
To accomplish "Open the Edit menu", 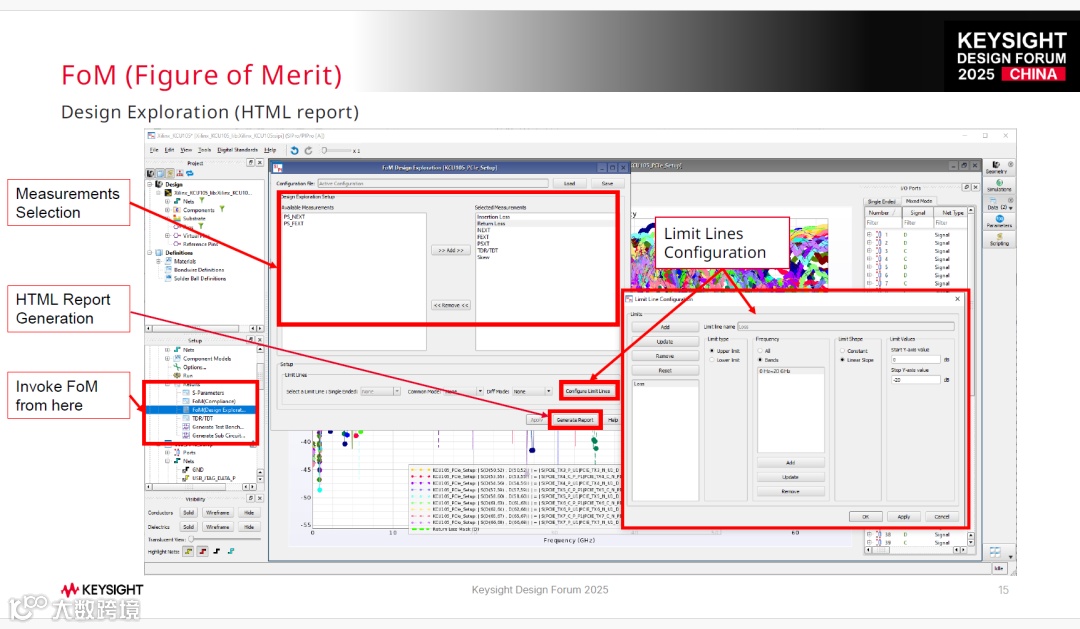I will pos(169,150).
